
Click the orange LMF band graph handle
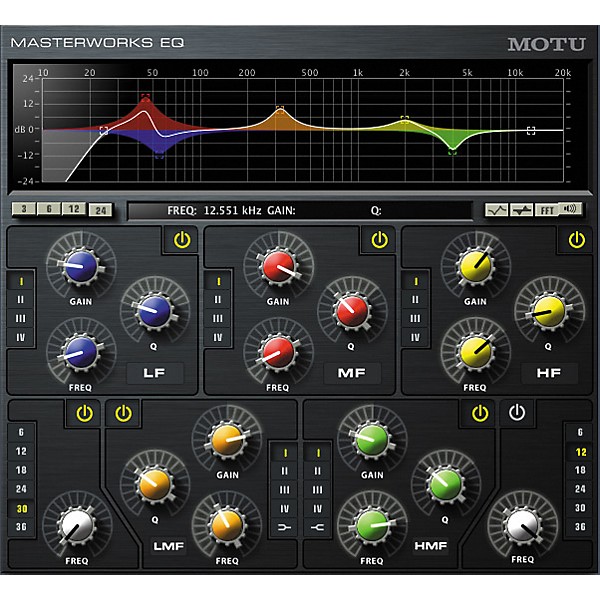coord(280,110)
